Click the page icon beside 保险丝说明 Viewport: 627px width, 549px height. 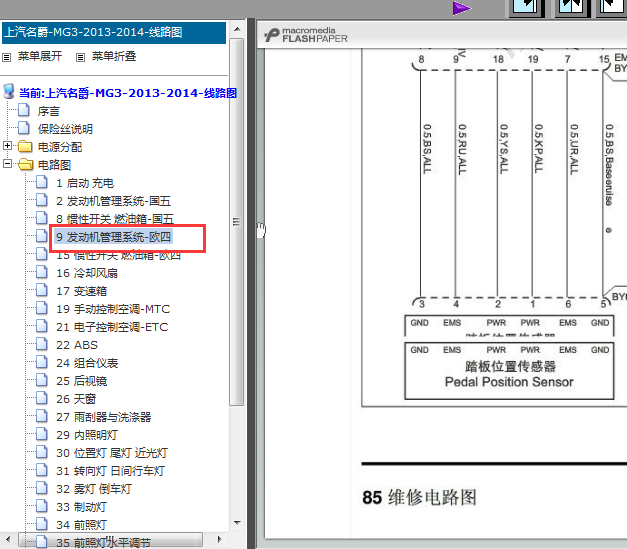point(24,128)
